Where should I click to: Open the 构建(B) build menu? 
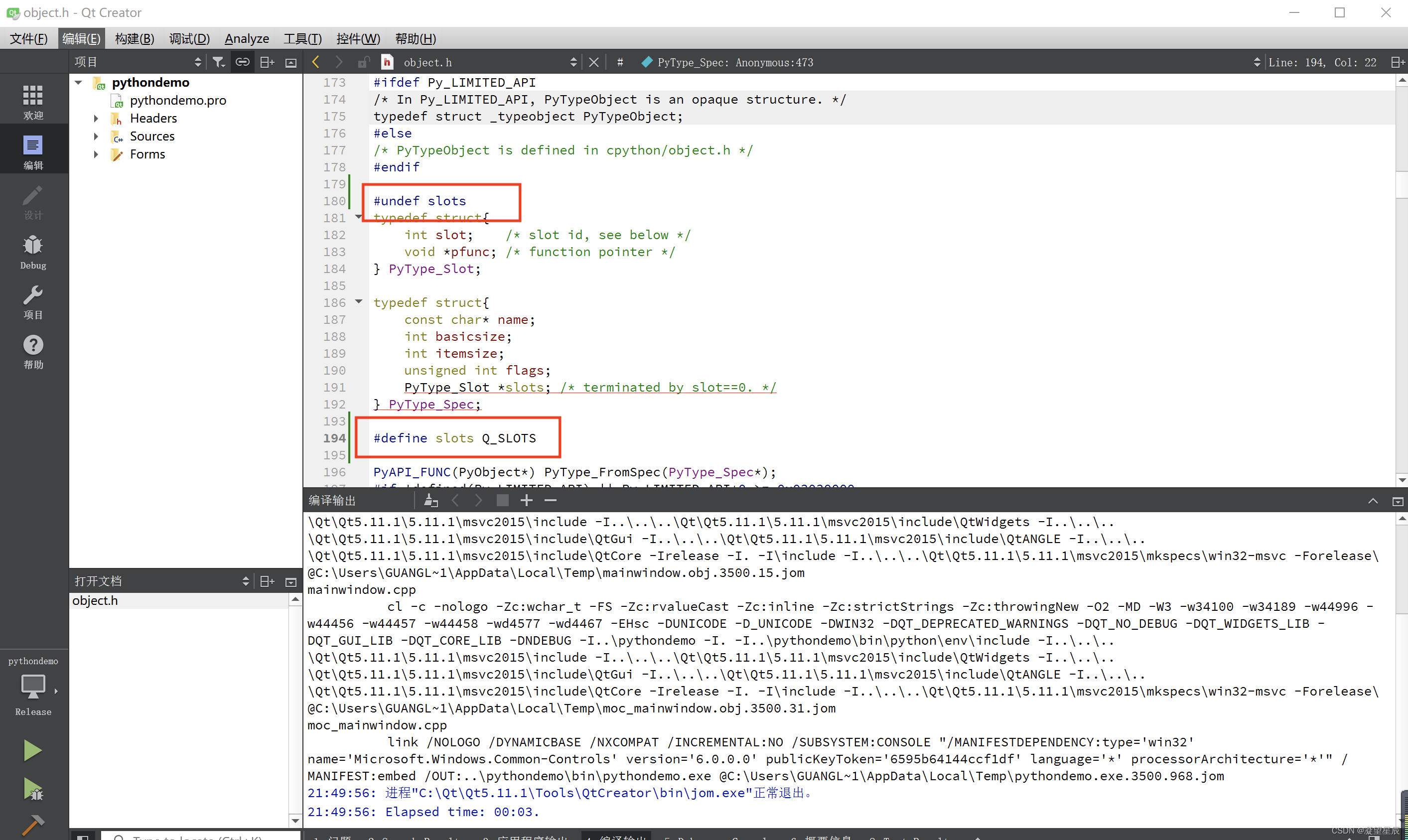pyautogui.click(x=134, y=38)
